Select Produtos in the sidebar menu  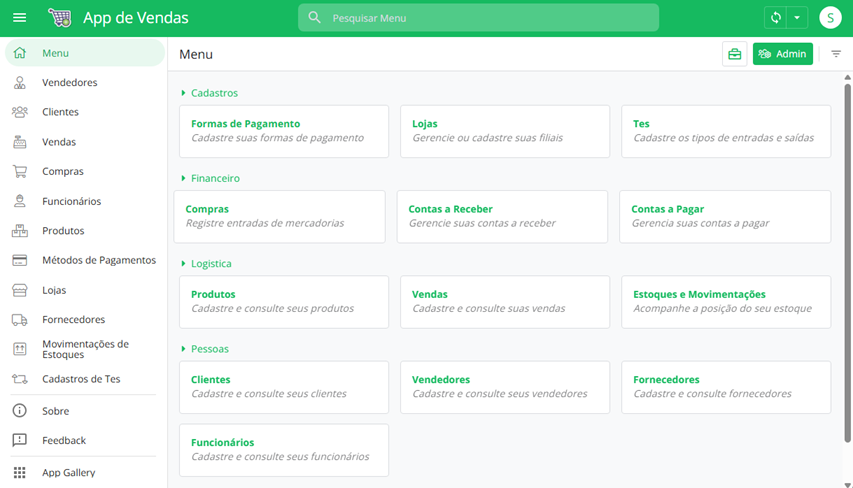tap(62, 231)
